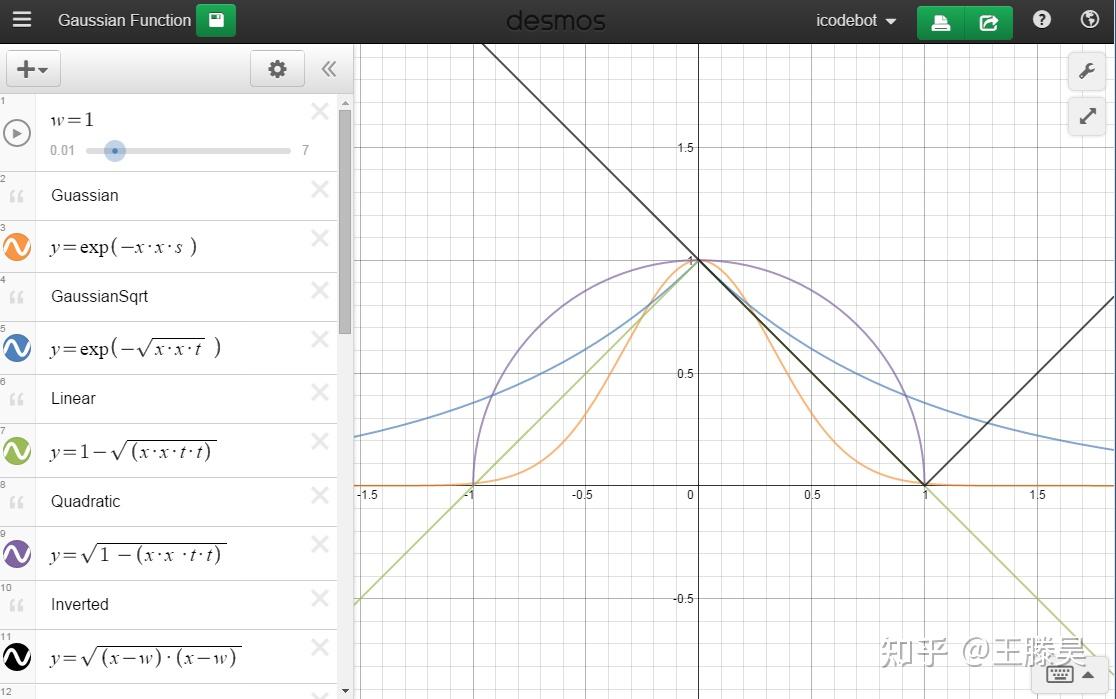1116x699 pixels.
Task: Toggle visibility of blue GaussianSqrt curve
Action: tap(17, 348)
